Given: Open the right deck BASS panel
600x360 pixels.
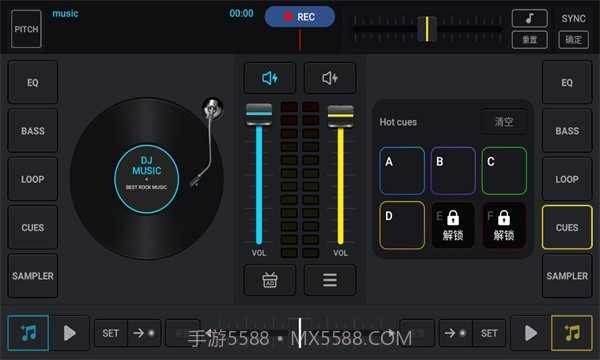Looking at the screenshot, I should click(x=567, y=131).
